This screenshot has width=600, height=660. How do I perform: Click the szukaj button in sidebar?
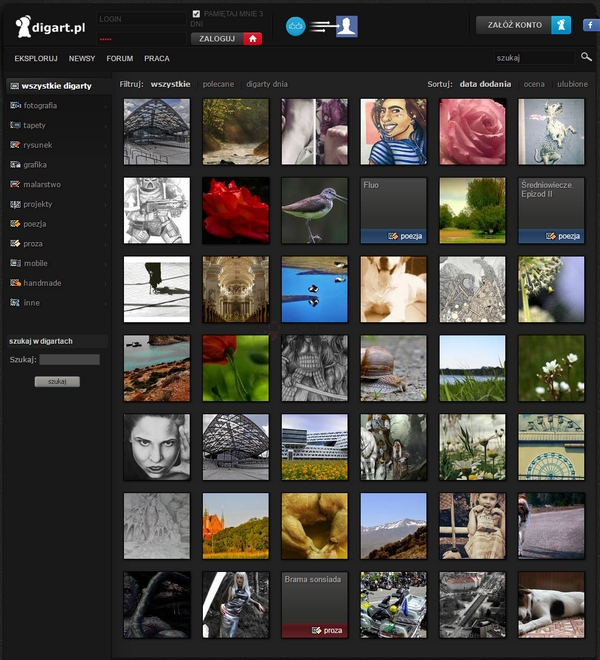coord(57,381)
